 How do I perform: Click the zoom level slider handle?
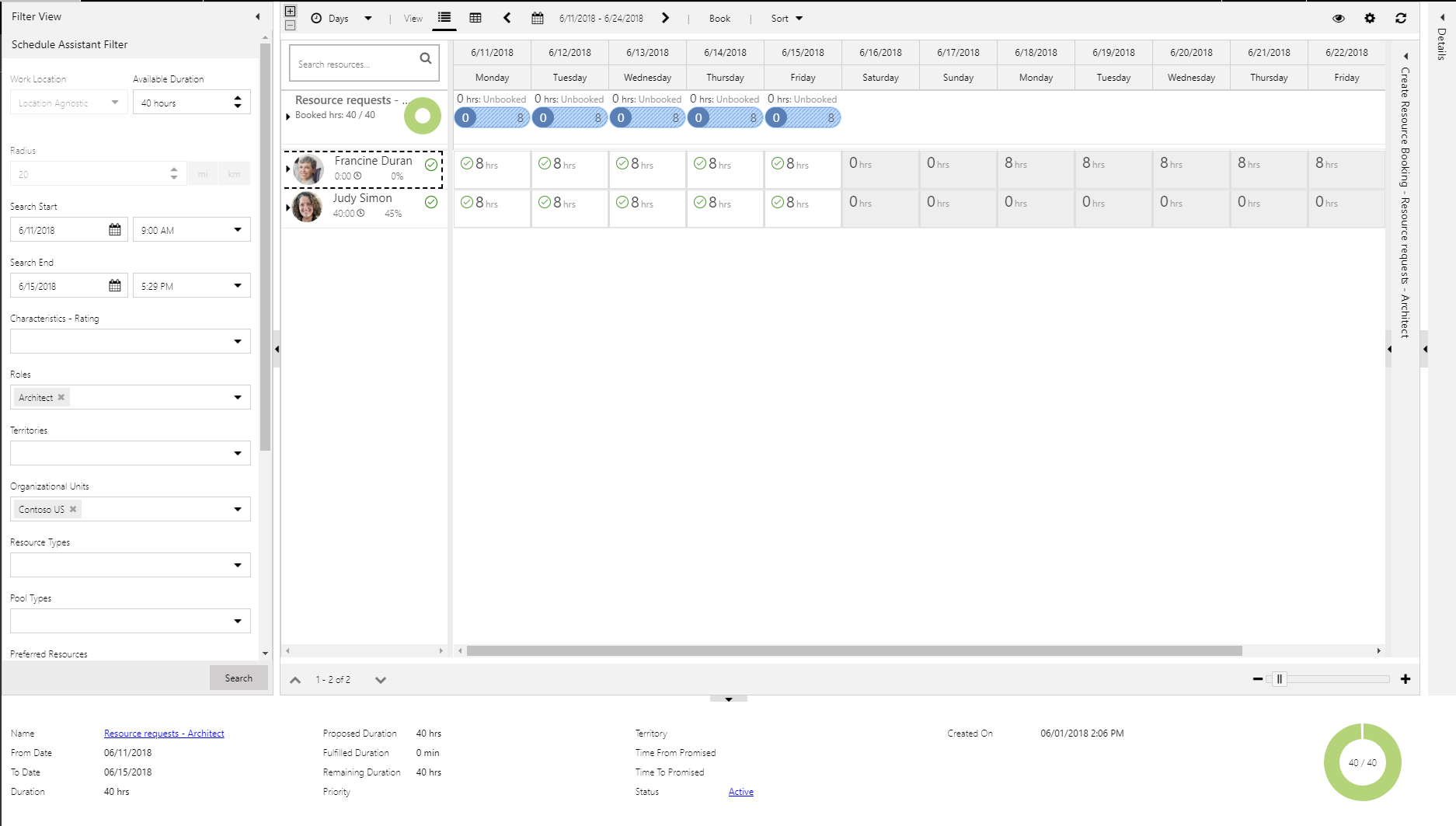[1280, 679]
